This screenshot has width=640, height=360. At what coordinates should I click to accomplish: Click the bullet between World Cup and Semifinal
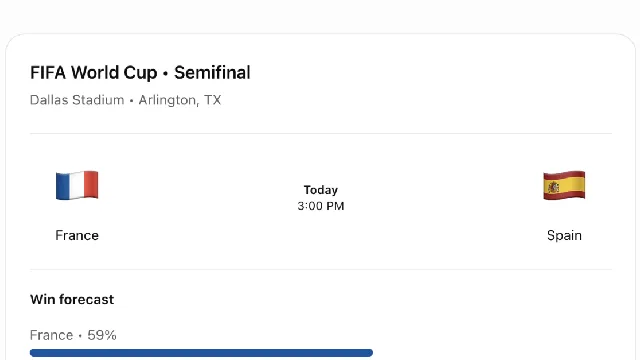tap(166, 73)
